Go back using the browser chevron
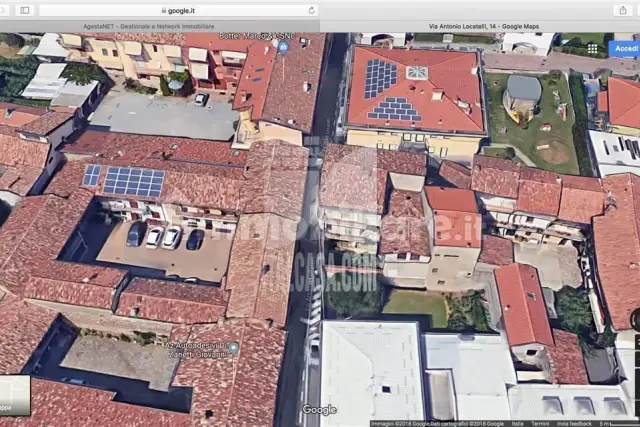This screenshot has width=640, height=427. coord(3,10)
